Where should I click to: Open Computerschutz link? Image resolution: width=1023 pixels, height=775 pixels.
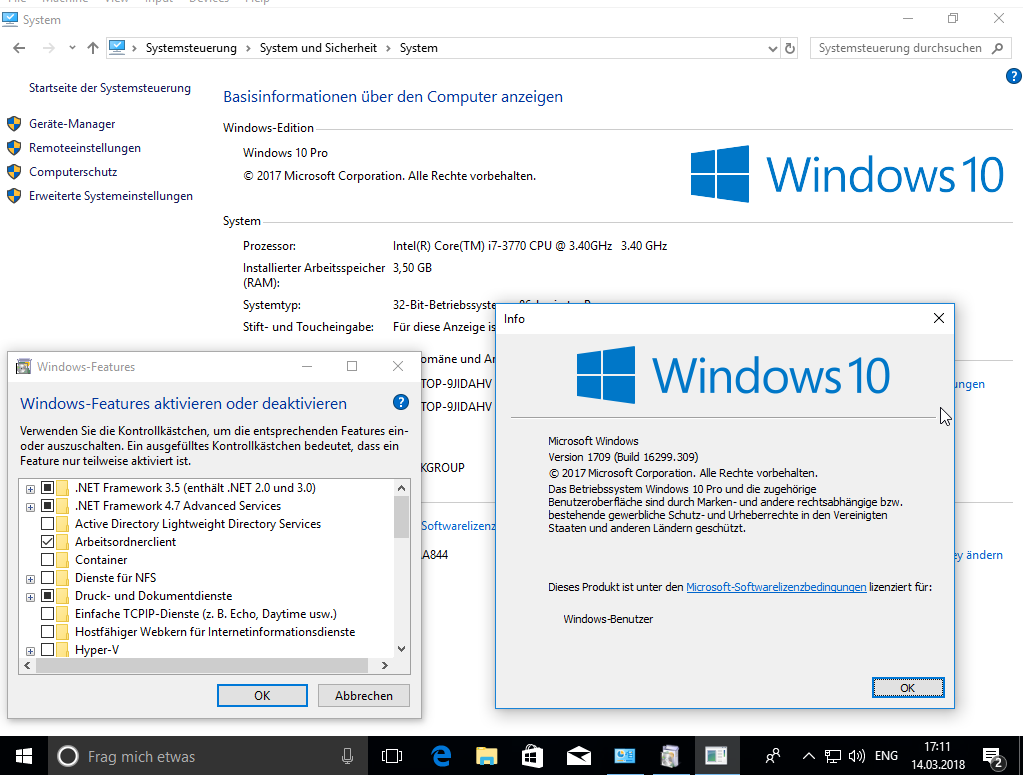pos(73,172)
